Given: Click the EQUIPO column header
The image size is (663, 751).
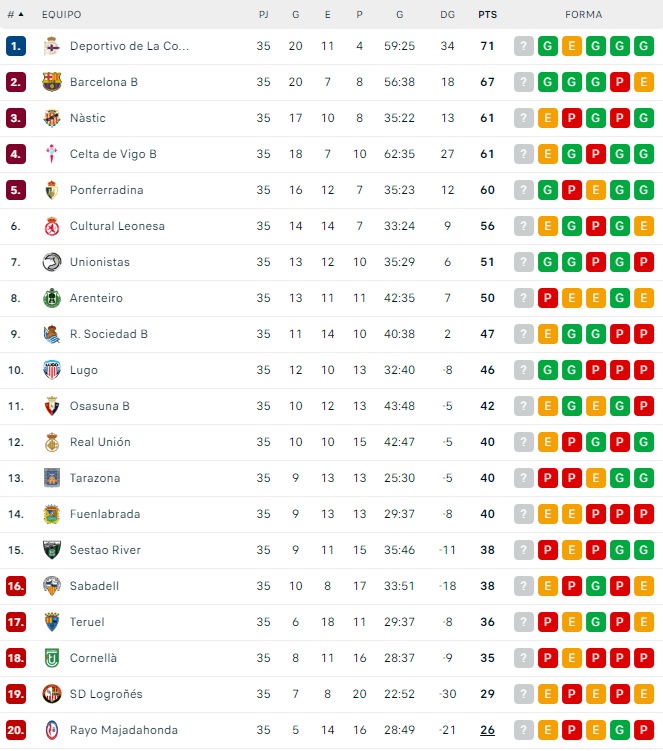Looking at the screenshot, I should point(62,15).
